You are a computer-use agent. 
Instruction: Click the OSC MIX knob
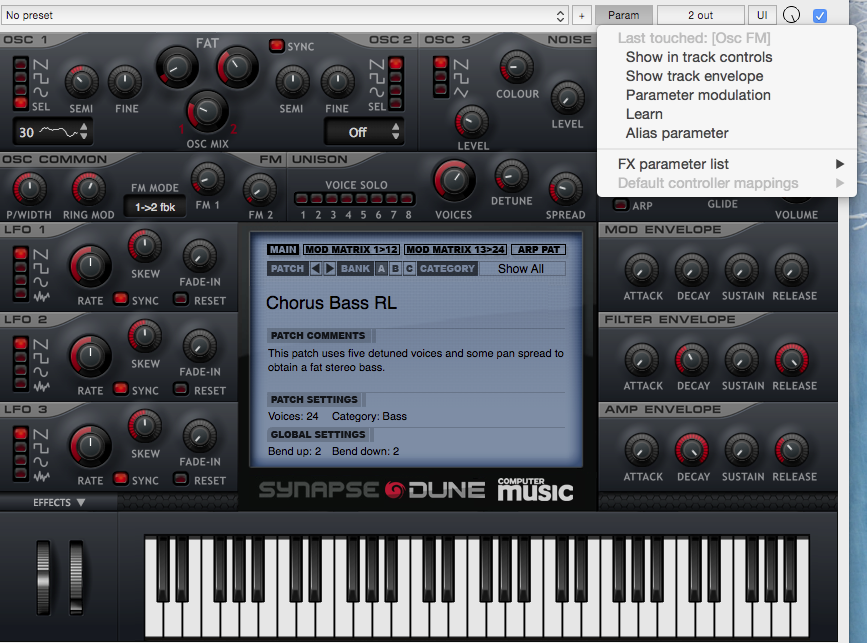click(207, 112)
